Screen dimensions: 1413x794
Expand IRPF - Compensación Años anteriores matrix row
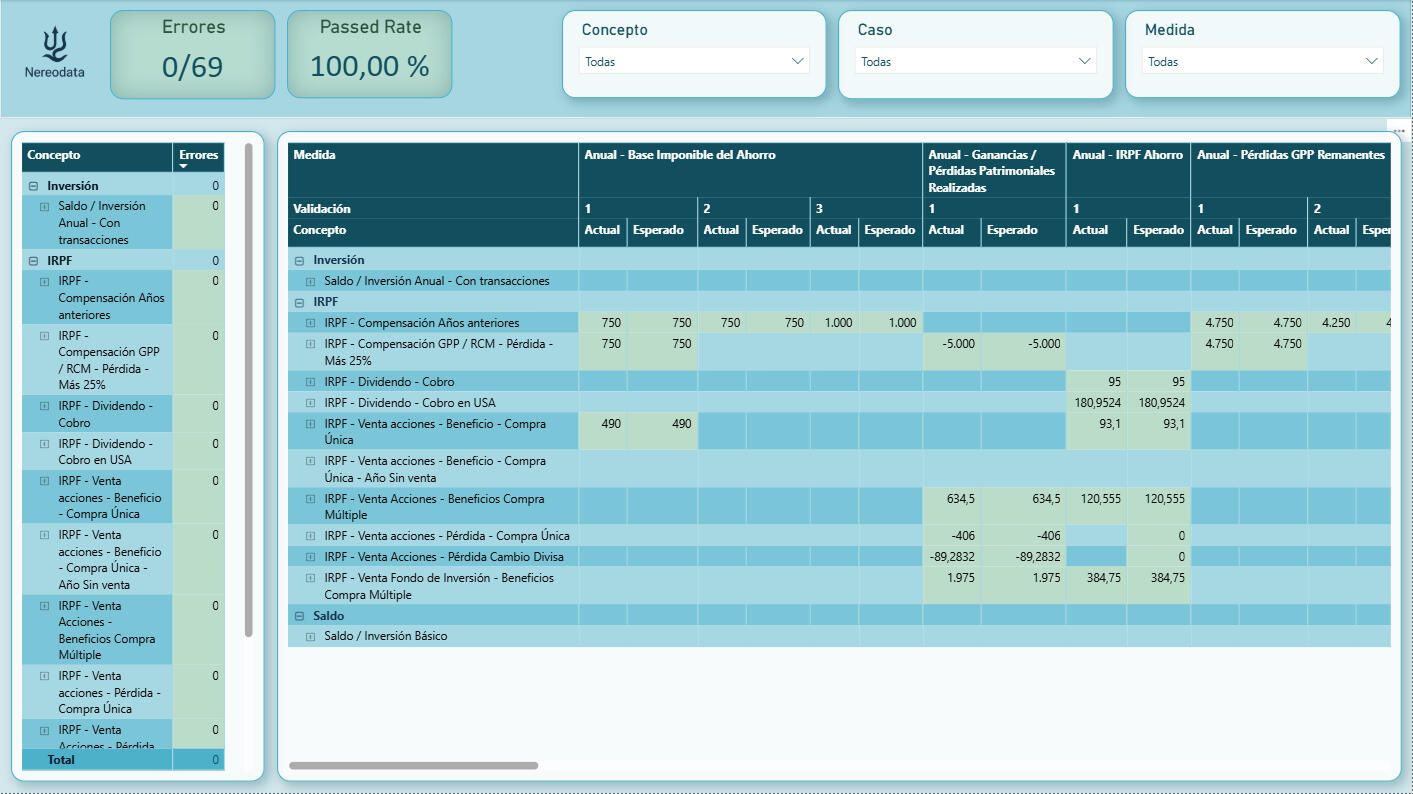[311, 323]
